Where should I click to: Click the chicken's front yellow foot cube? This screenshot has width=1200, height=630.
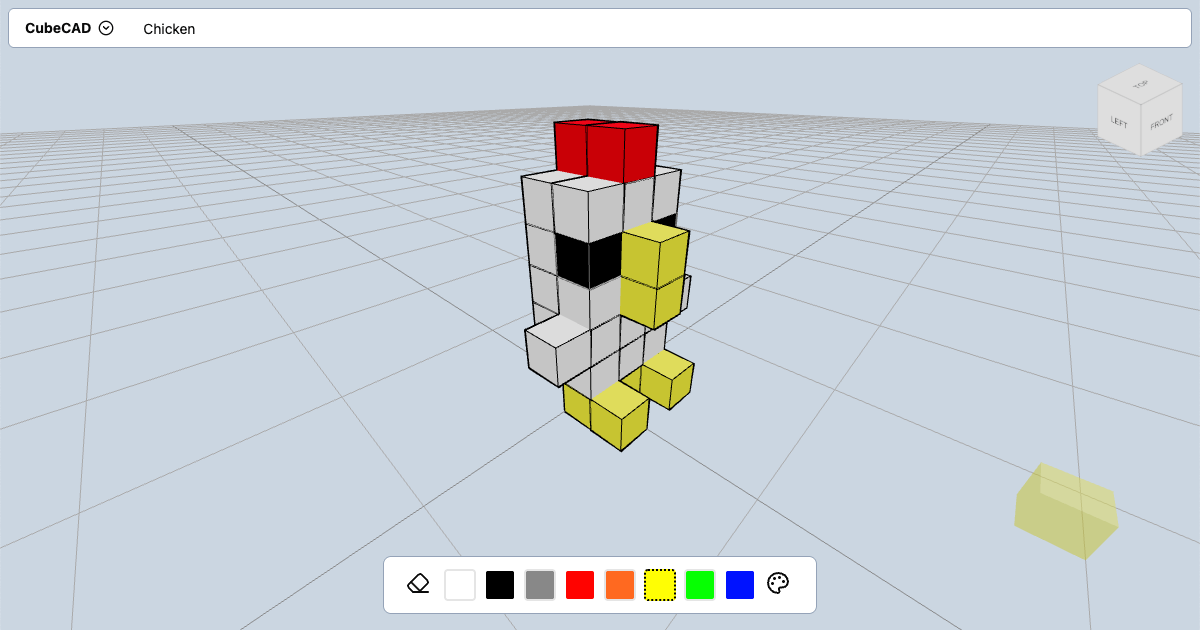point(620,418)
